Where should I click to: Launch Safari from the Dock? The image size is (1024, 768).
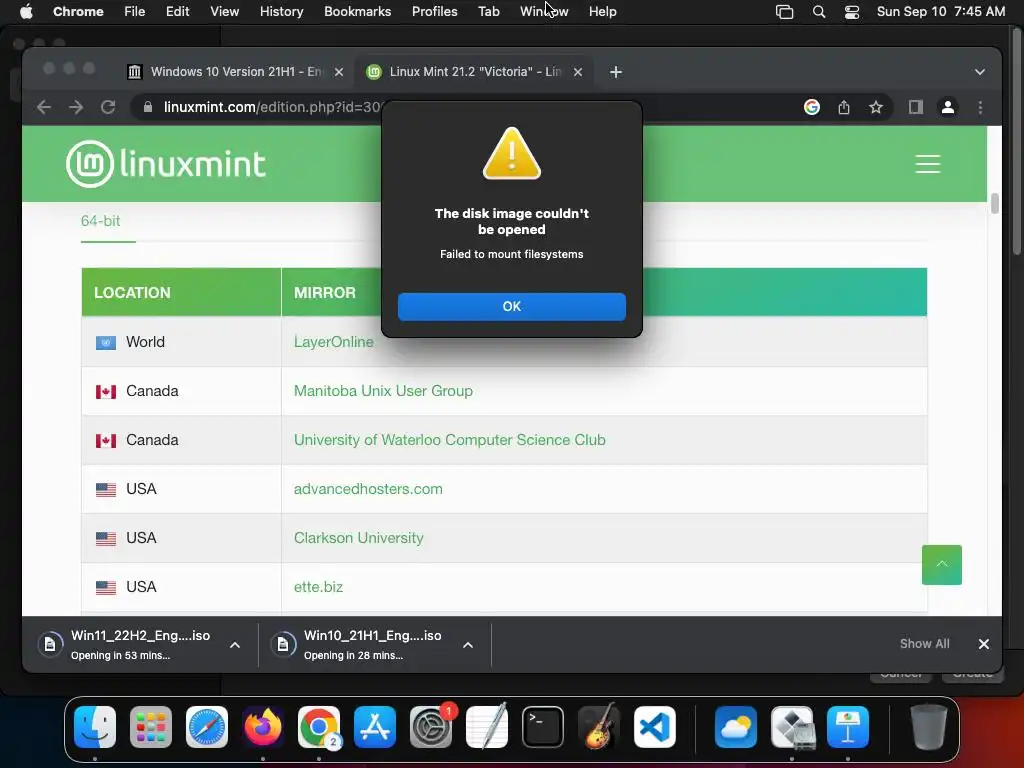[207, 726]
